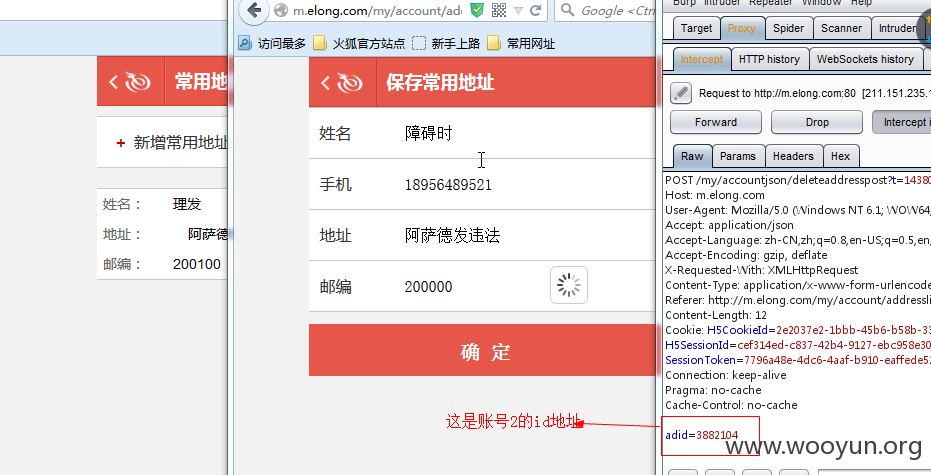This screenshot has width=931, height=475.
Task: Open the 新手上路 bookmark
Action: tap(446, 43)
